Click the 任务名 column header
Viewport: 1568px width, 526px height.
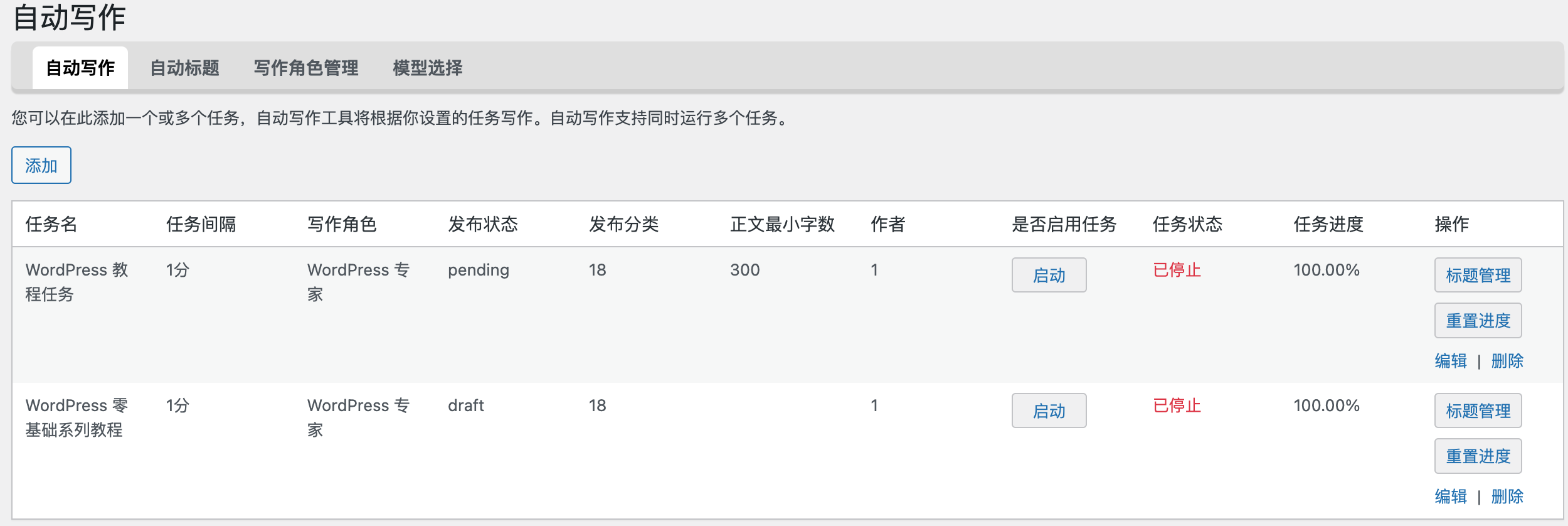tap(51, 224)
